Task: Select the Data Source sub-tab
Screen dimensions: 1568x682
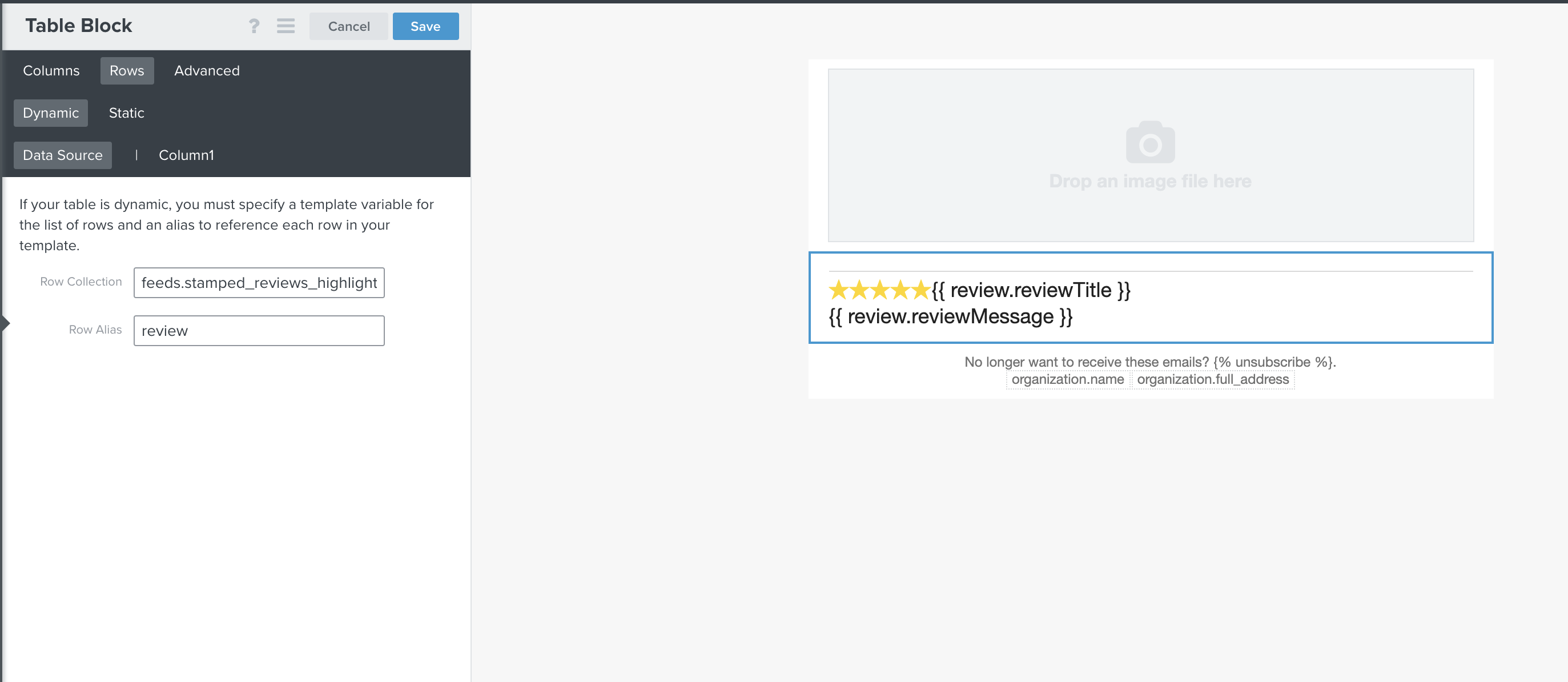Action: pyautogui.click(x=63, y=155)
